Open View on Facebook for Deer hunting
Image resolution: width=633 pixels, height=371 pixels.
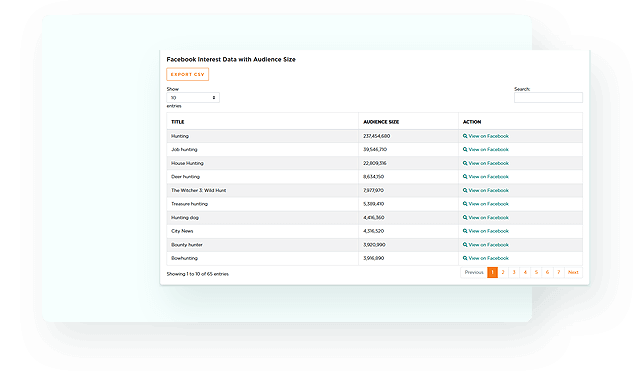click(x=486, y=176)
